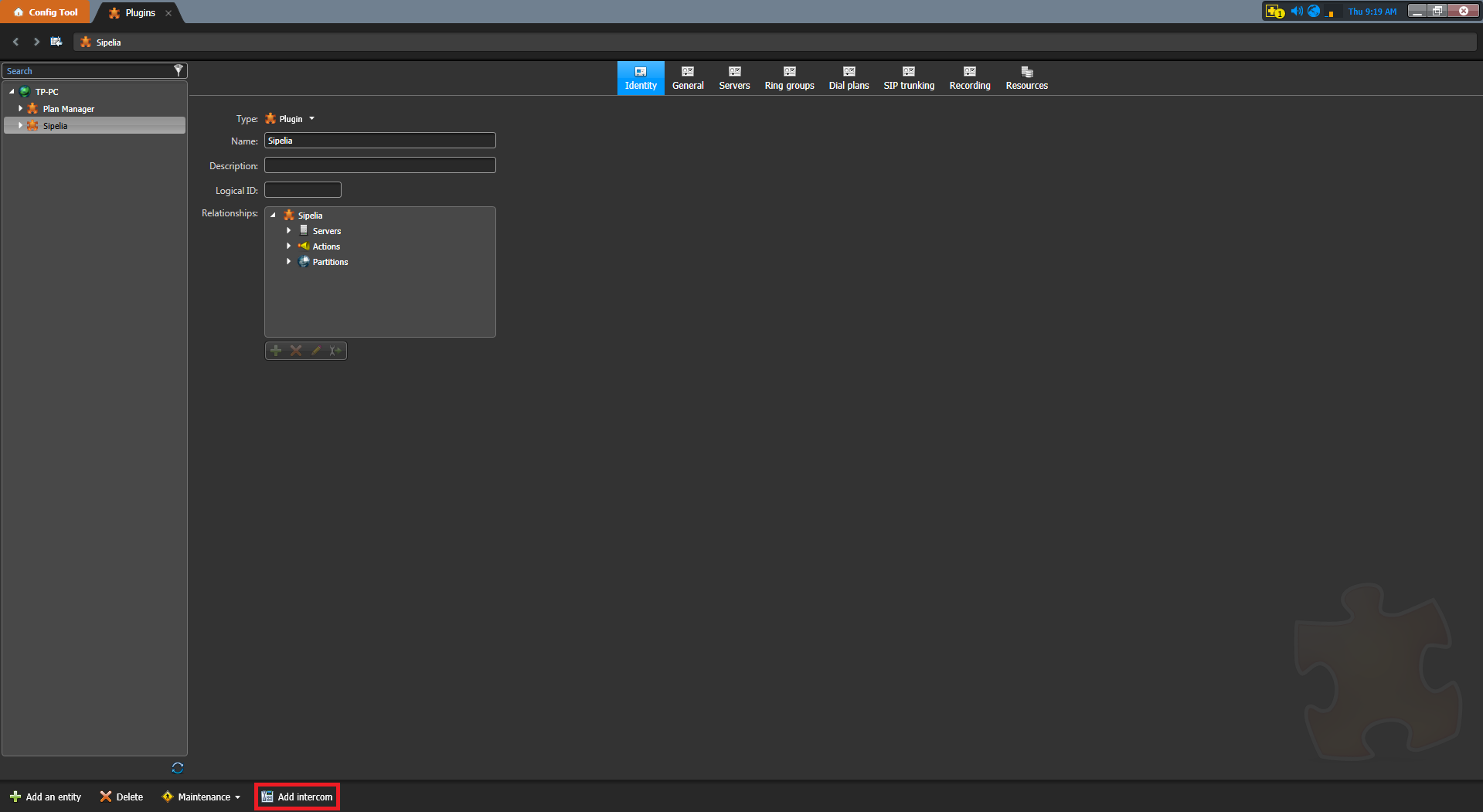The height and width of the screenshot is (812, 1483).
Task: Expand Servers in the Relationships tree
Action: [289, 231]
